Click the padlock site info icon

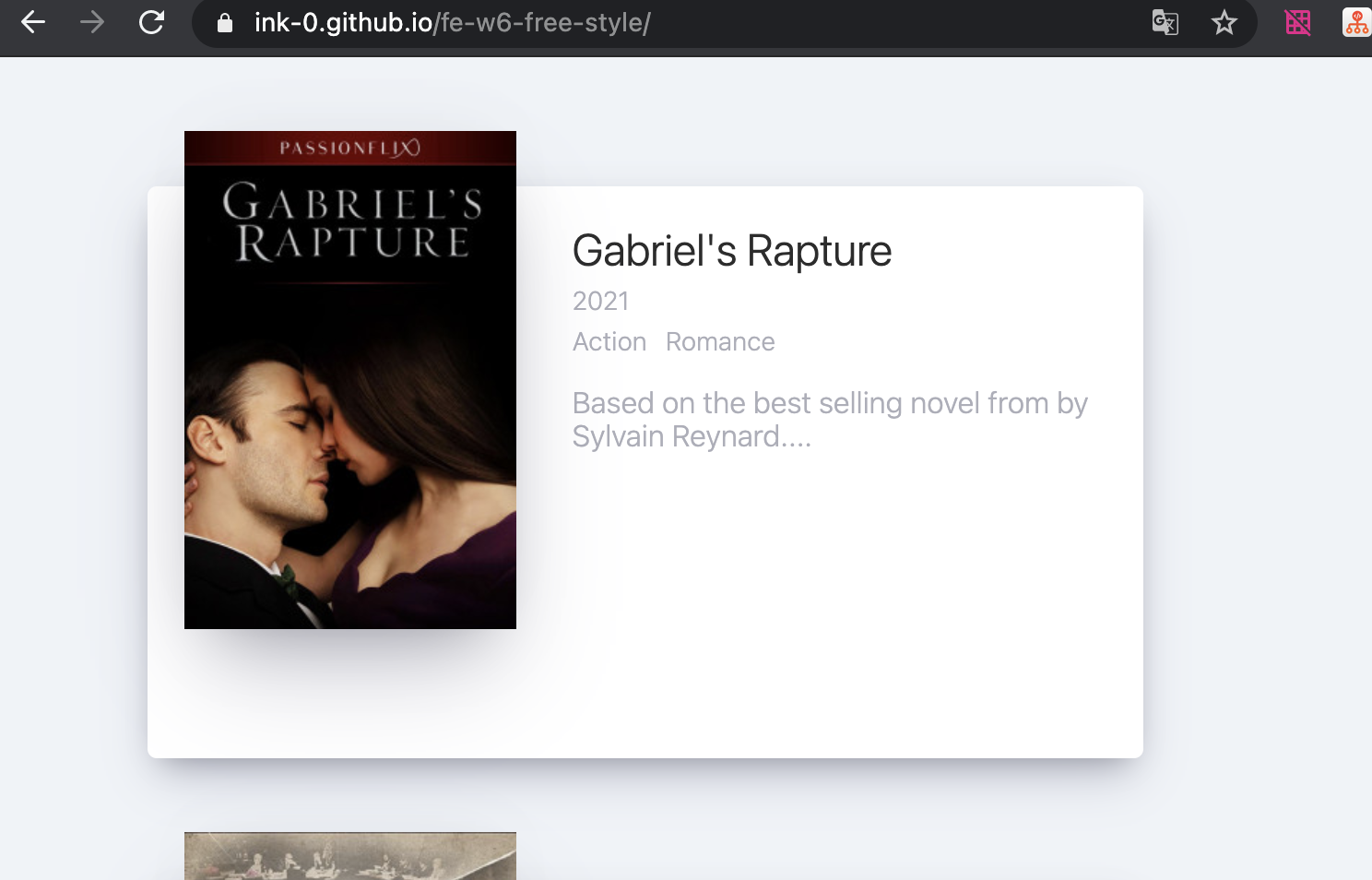[225, 23]
